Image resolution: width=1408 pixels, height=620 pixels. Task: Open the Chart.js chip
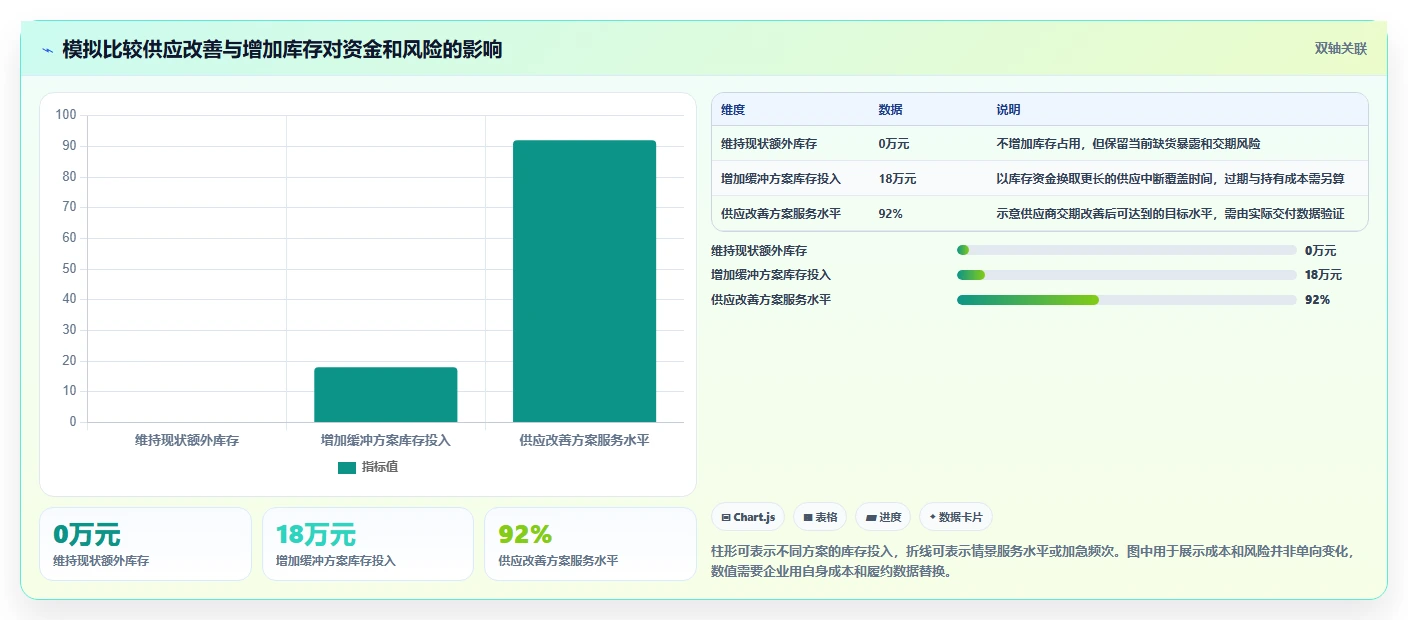748,517
